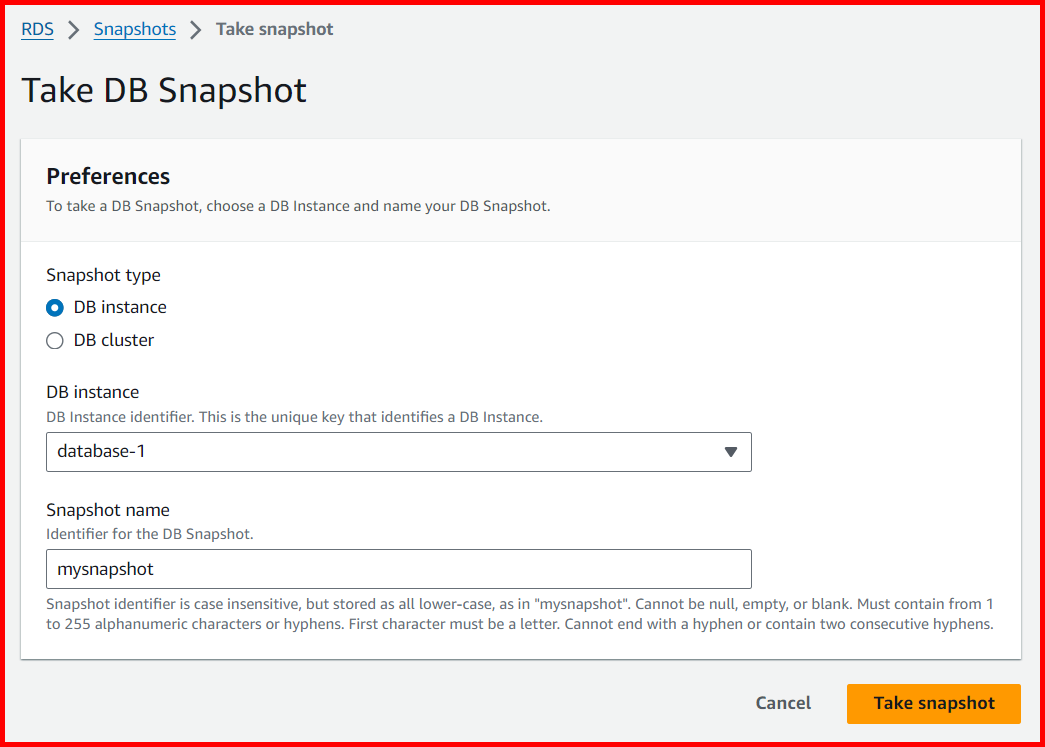The width and height of the screenshot is (1045, 747).
Task: Click inside the Snapshot name field
Action: point(398,569)
